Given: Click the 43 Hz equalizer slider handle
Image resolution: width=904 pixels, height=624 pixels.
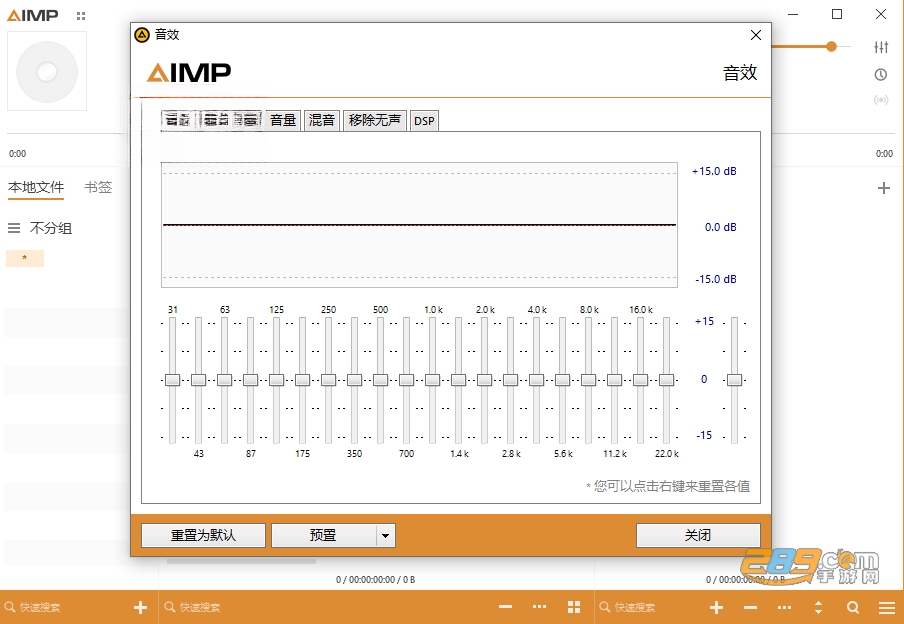Looking at the screenshot, I should [x=198, y=380].
